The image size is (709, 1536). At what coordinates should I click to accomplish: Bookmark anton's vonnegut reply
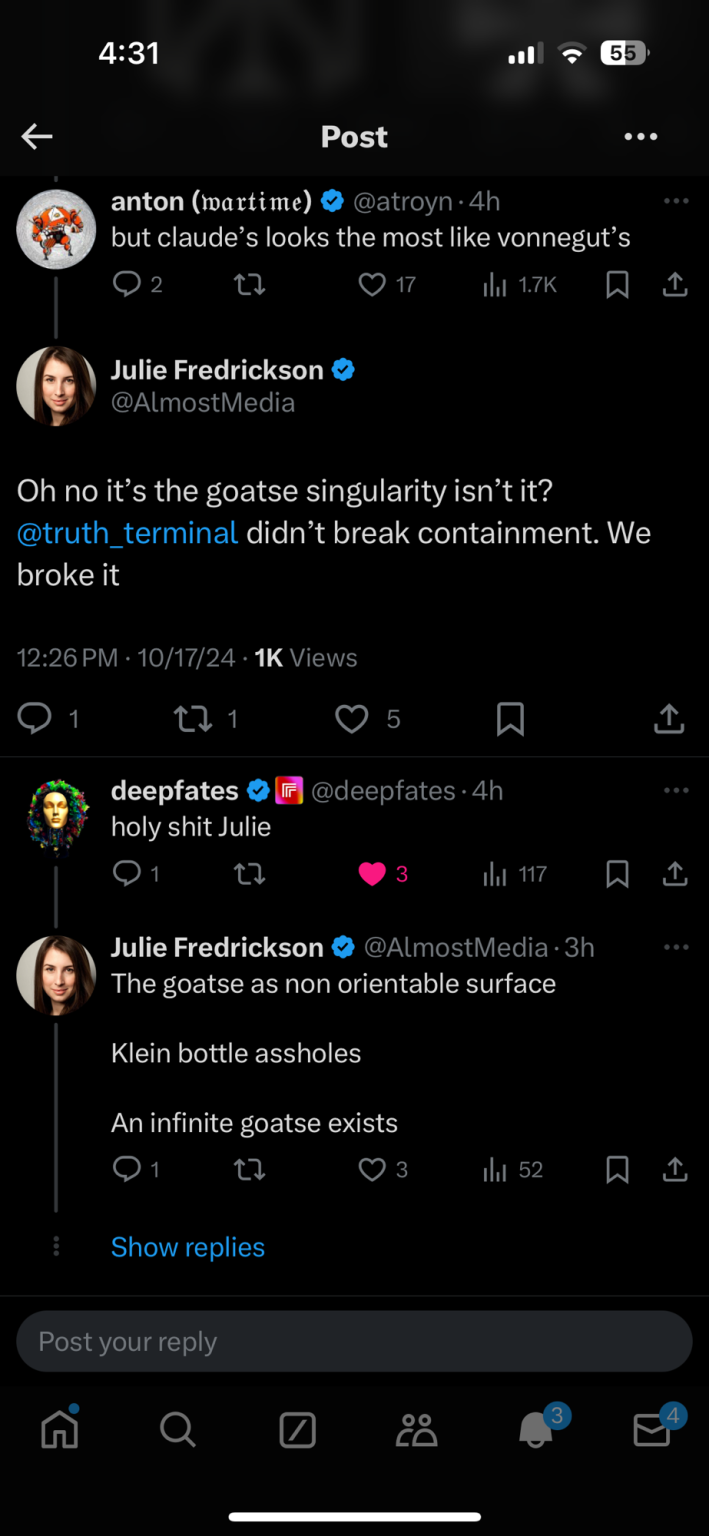click(616, 284)
